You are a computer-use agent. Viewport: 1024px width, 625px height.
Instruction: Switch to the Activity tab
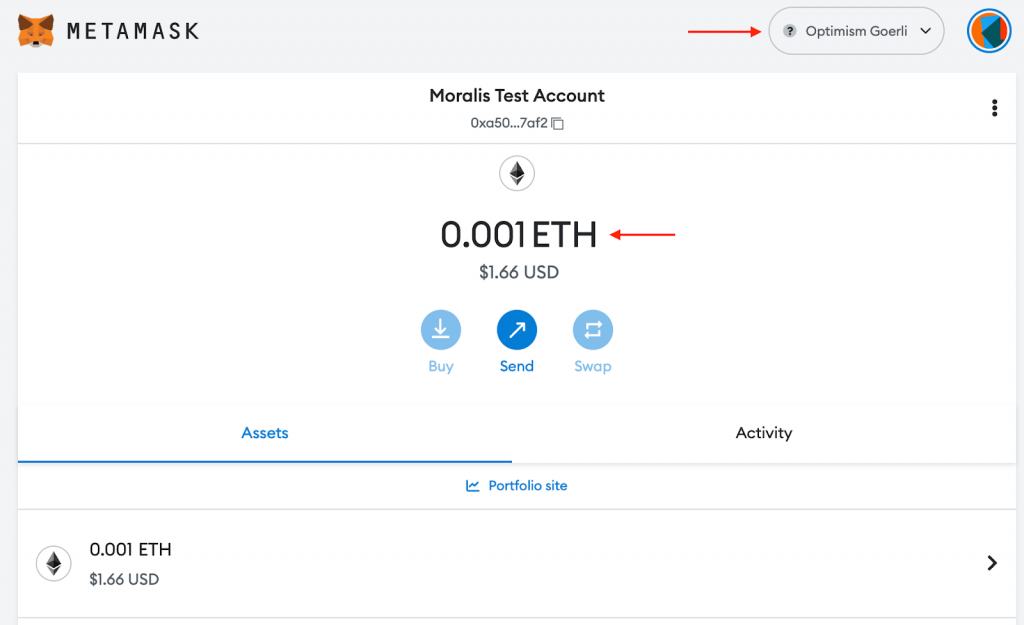(763, 433)
